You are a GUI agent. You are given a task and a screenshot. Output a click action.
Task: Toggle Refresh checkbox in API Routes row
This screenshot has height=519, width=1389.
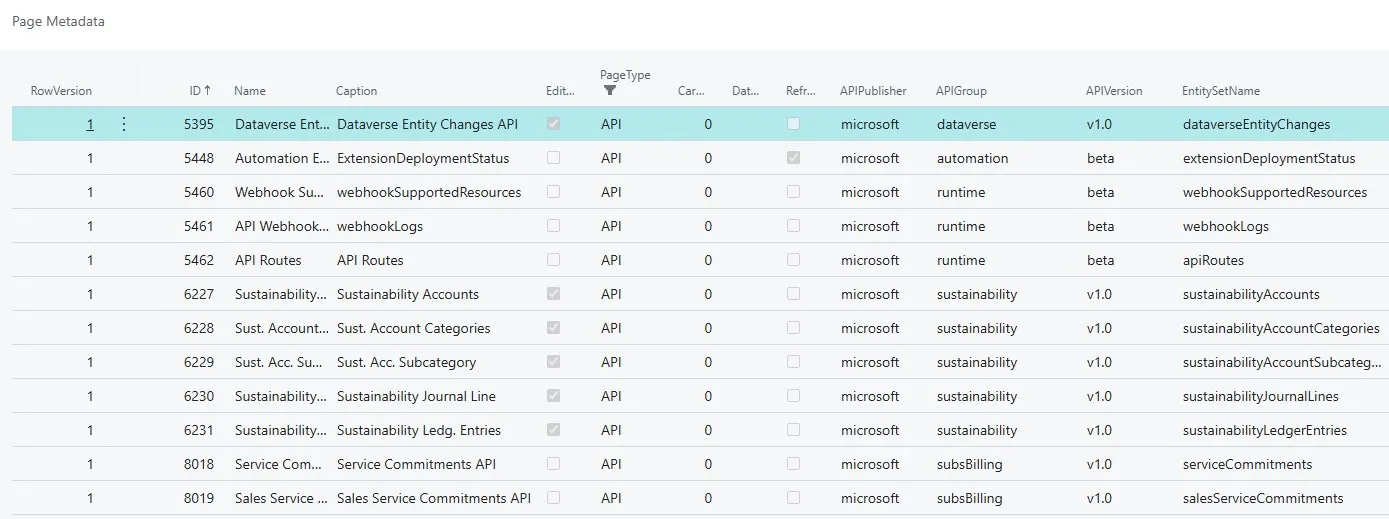coord(793,260)
